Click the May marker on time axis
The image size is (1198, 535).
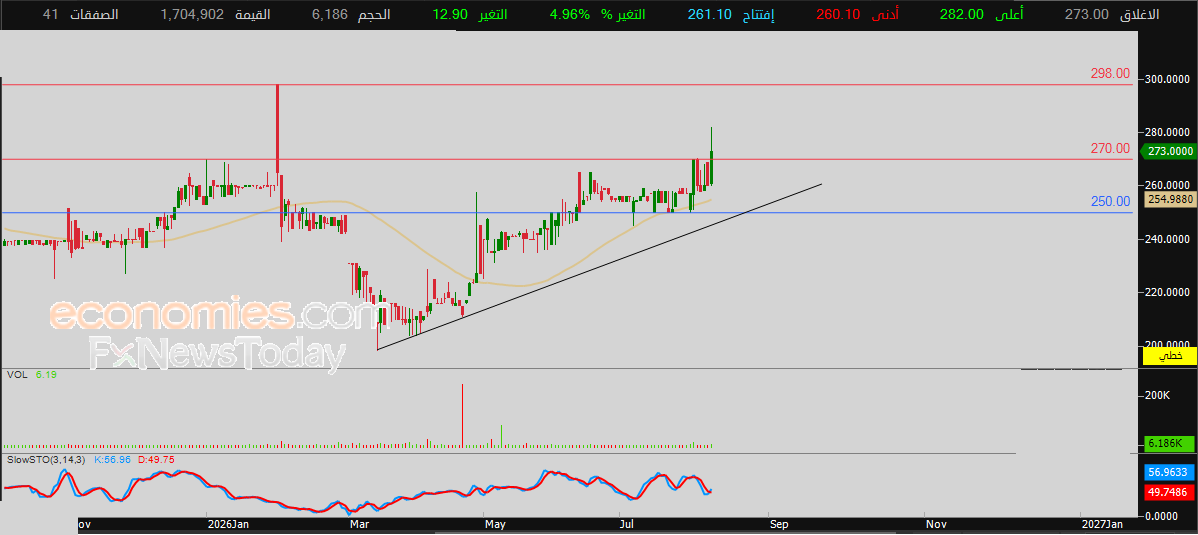(494, 524)
